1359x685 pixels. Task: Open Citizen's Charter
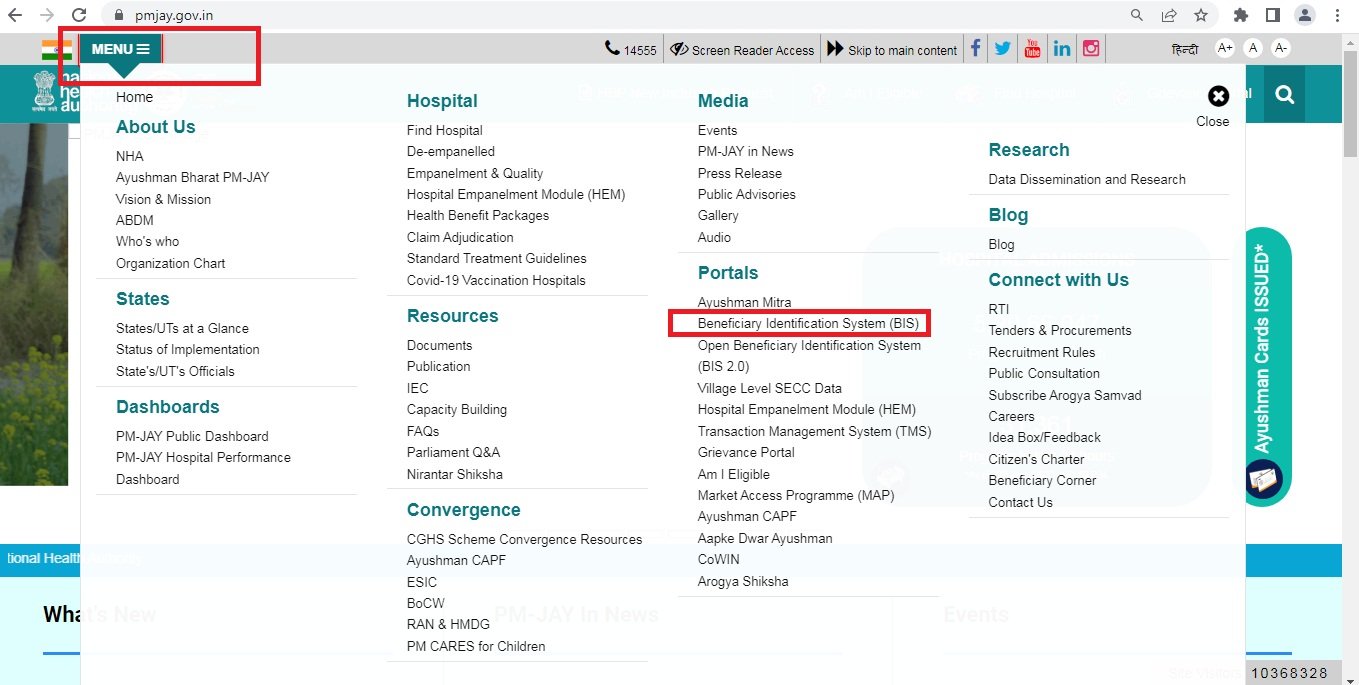[1036, 459]
